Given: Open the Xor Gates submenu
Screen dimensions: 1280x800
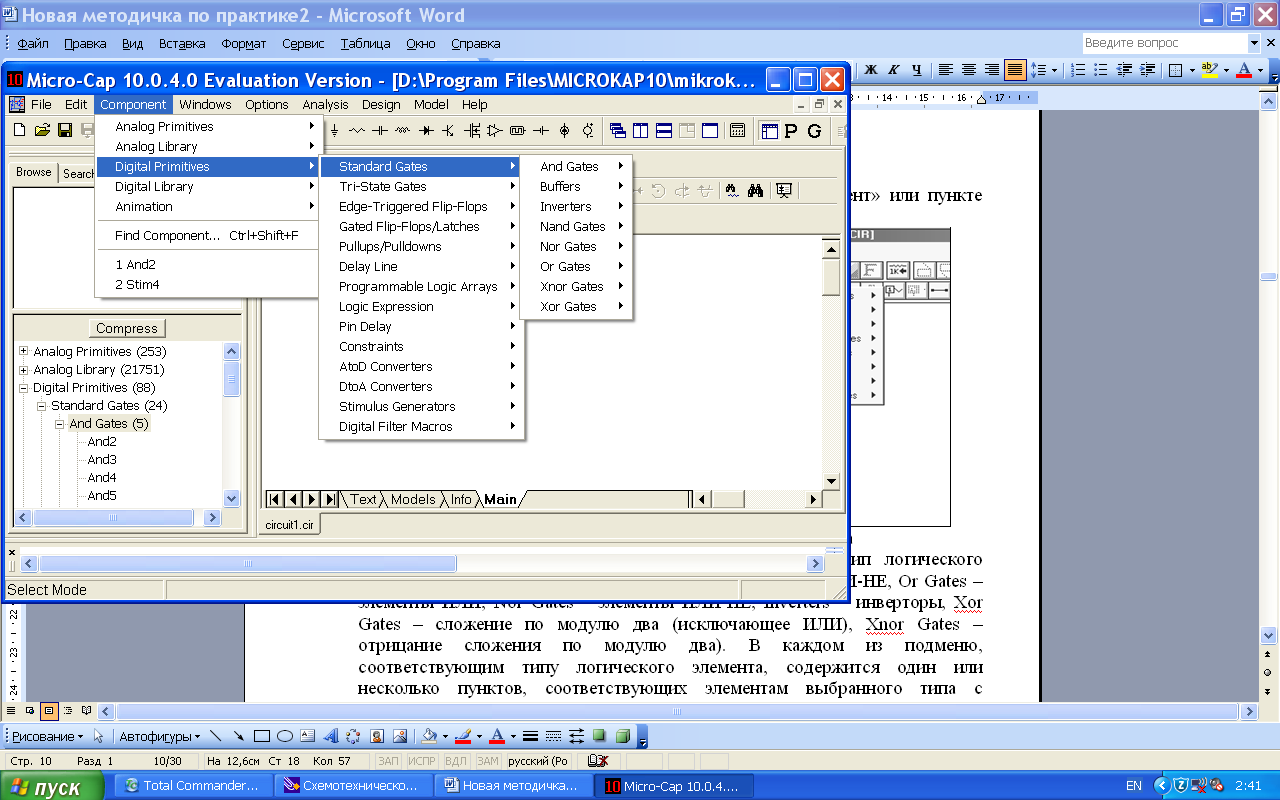Looking at the screenshot, I should coord(576,306).
